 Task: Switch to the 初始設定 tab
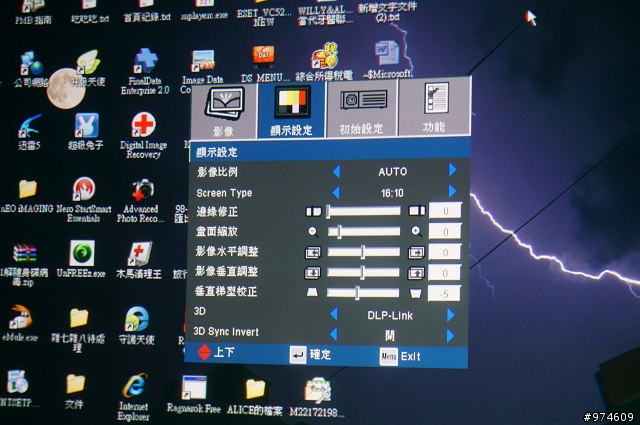pos(362,108)
